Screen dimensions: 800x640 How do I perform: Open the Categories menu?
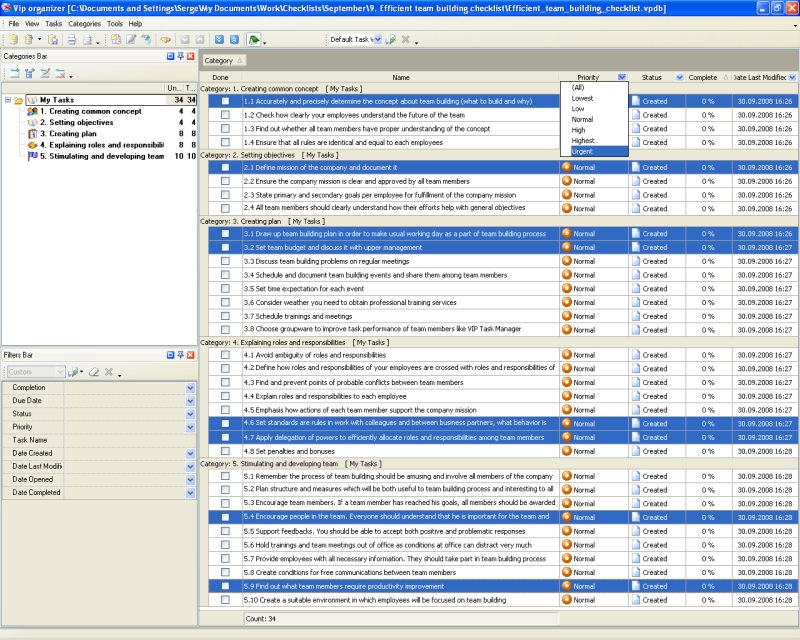coord(84,23)
